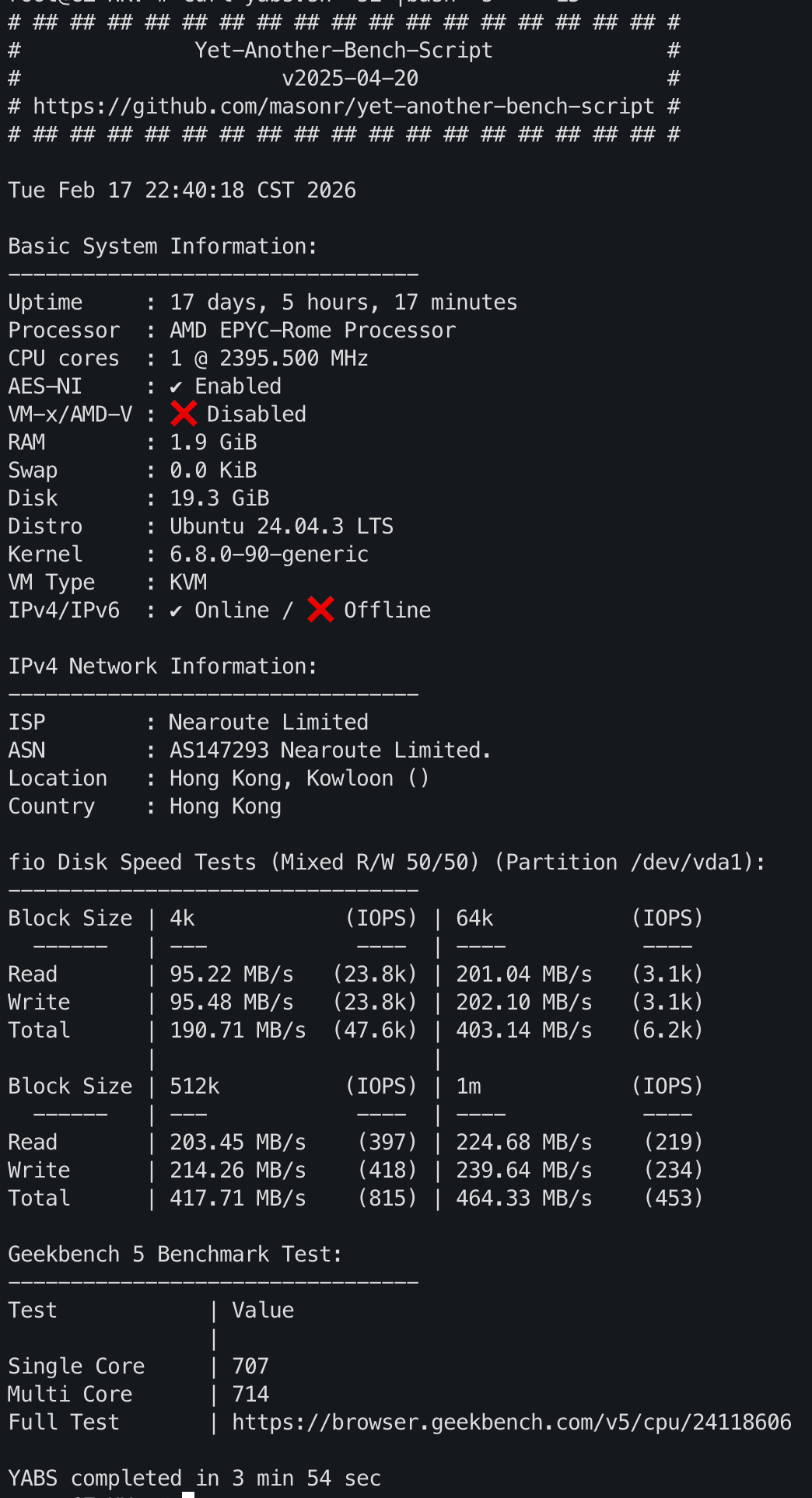Open the Geekbench full test results URL
Image resolution: width=812 pixels, height=1498 pixels.
[x=511, y=1423]
